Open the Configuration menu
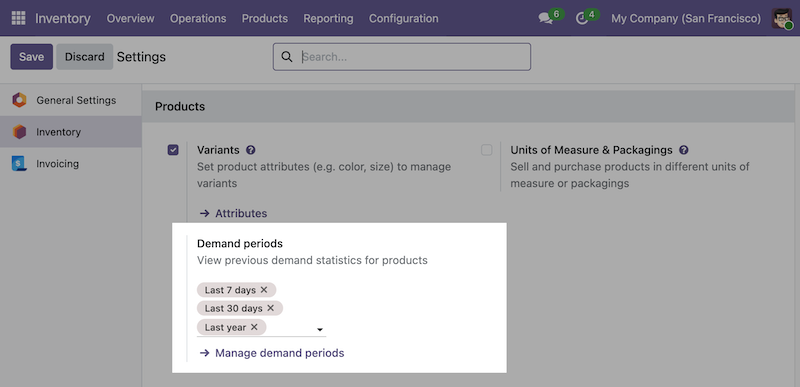 tap(404, 18)
